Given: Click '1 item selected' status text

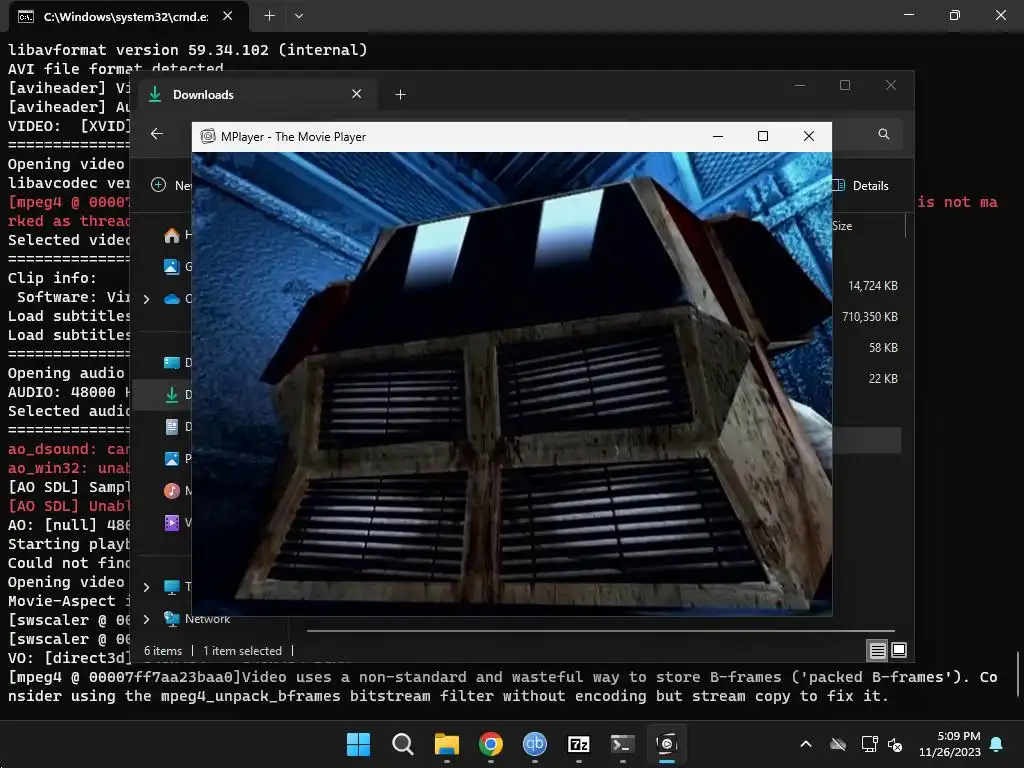Looking at the screenshot, I should tap(242, 651).
